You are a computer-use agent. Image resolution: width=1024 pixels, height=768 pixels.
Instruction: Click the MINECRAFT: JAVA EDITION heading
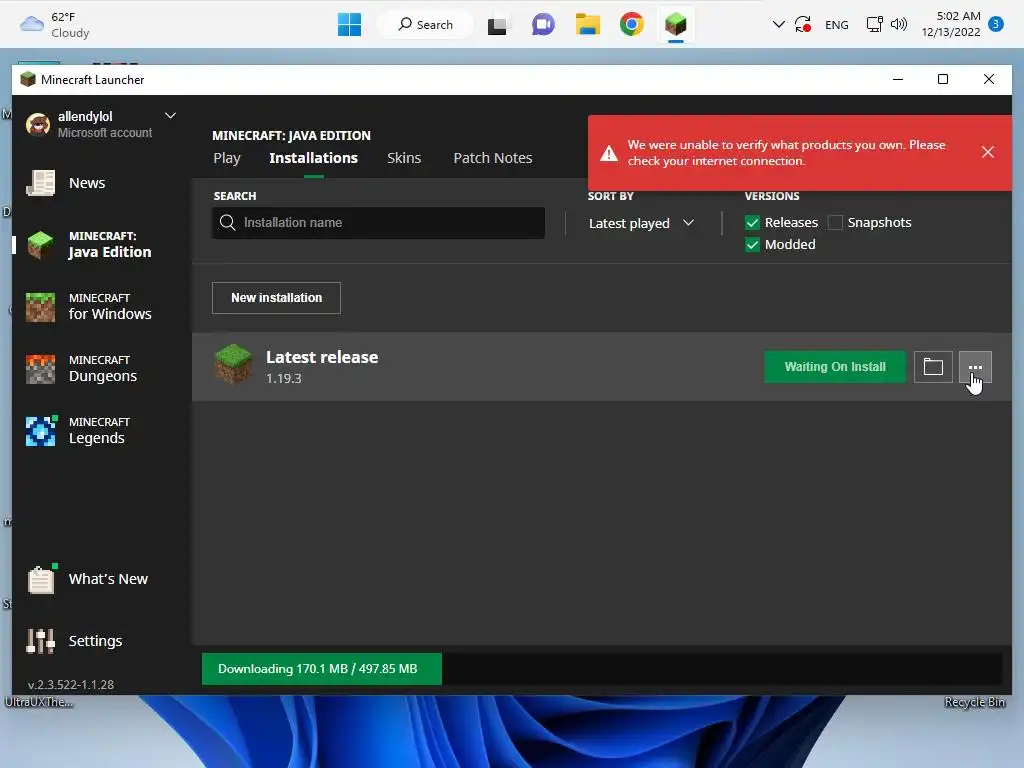coord(291,135)
